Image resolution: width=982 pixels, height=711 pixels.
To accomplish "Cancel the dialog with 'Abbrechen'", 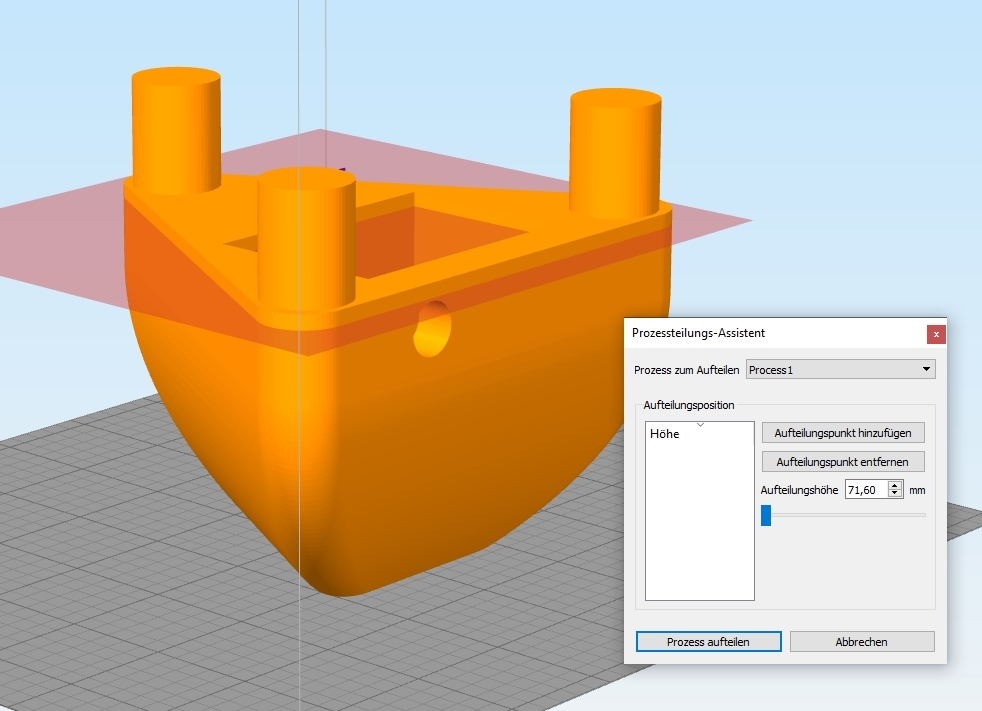I will click(x=861, y=642).
